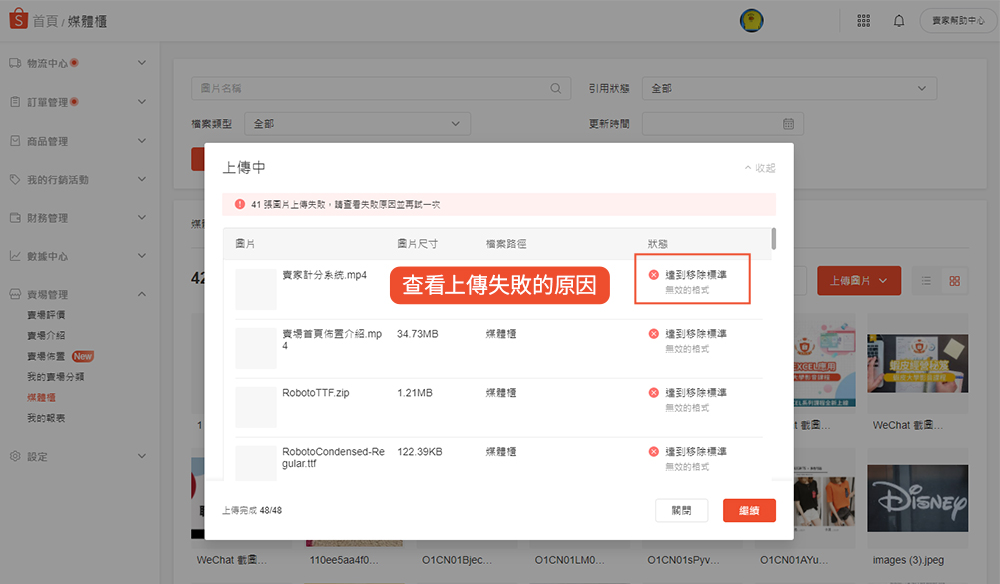Open the 引用狀態 dropdown
This screenshot has height=584, width=1000.
coord(788,88)
